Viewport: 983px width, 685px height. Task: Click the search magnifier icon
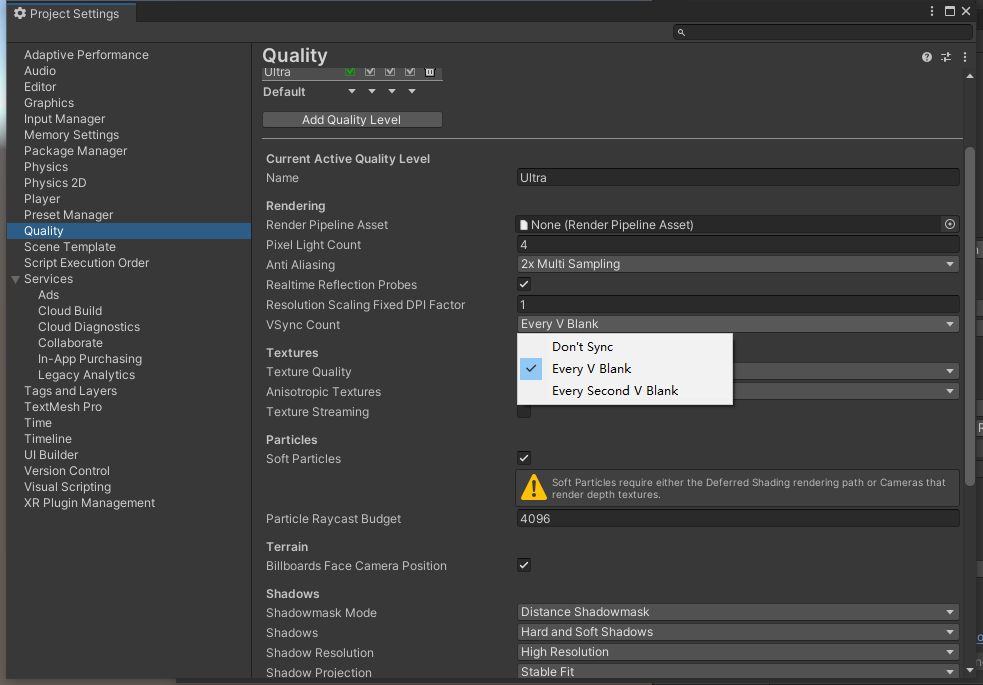[x=681, y=32]
